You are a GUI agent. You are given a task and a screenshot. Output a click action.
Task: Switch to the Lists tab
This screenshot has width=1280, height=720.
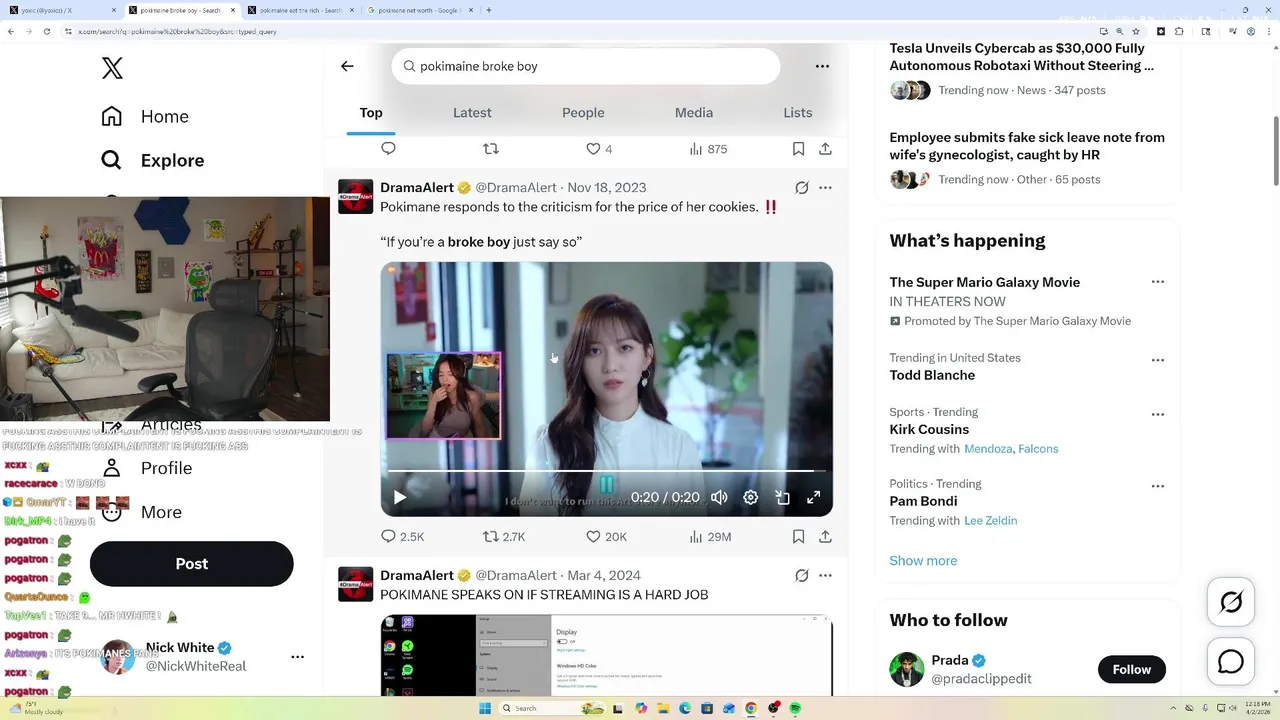(798, 113)
